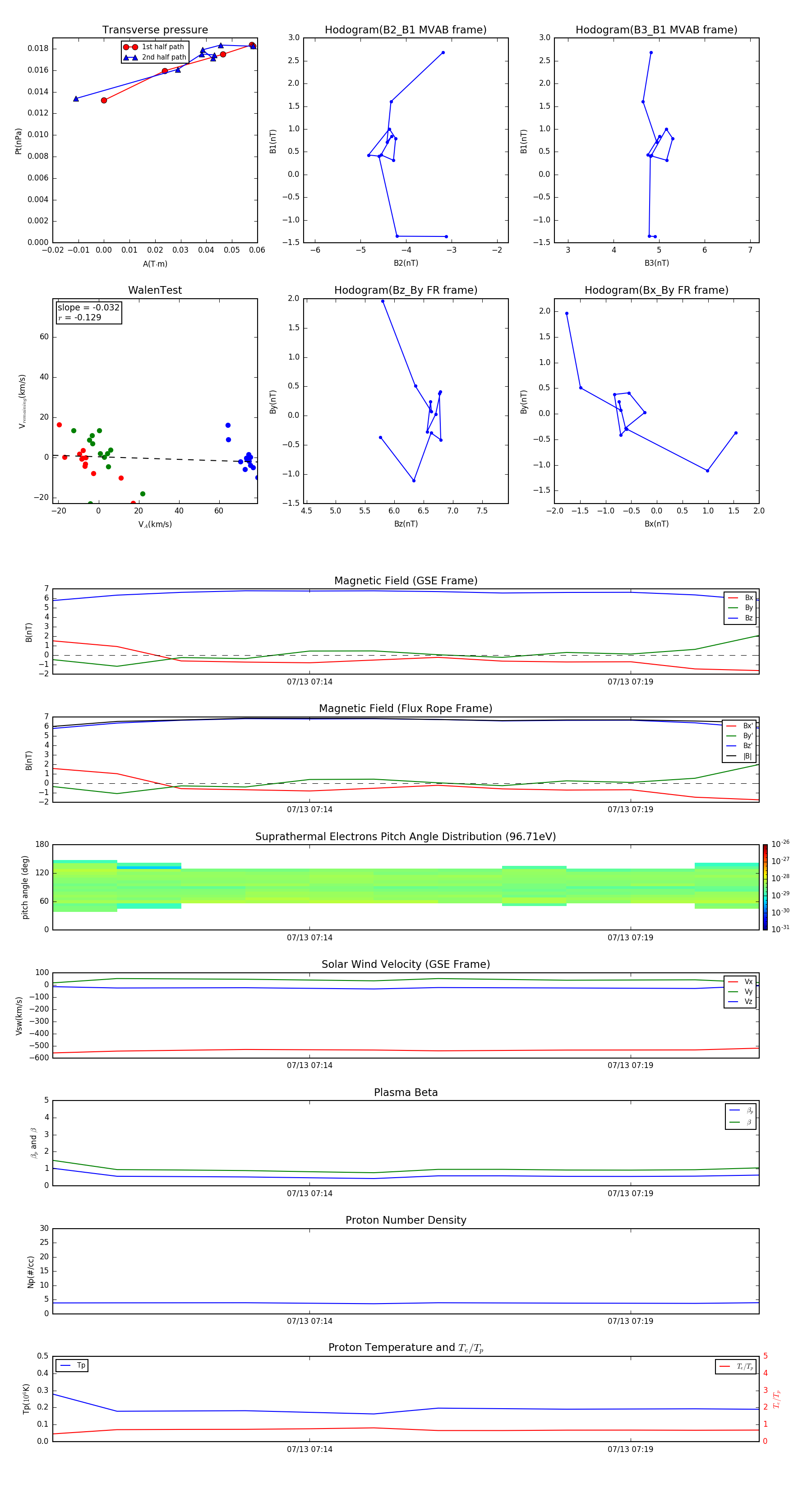Click the "B3(nT)" x-axis label
Image resolution: width=812 pixels, height=1489 pixels.
click(656, 264)
